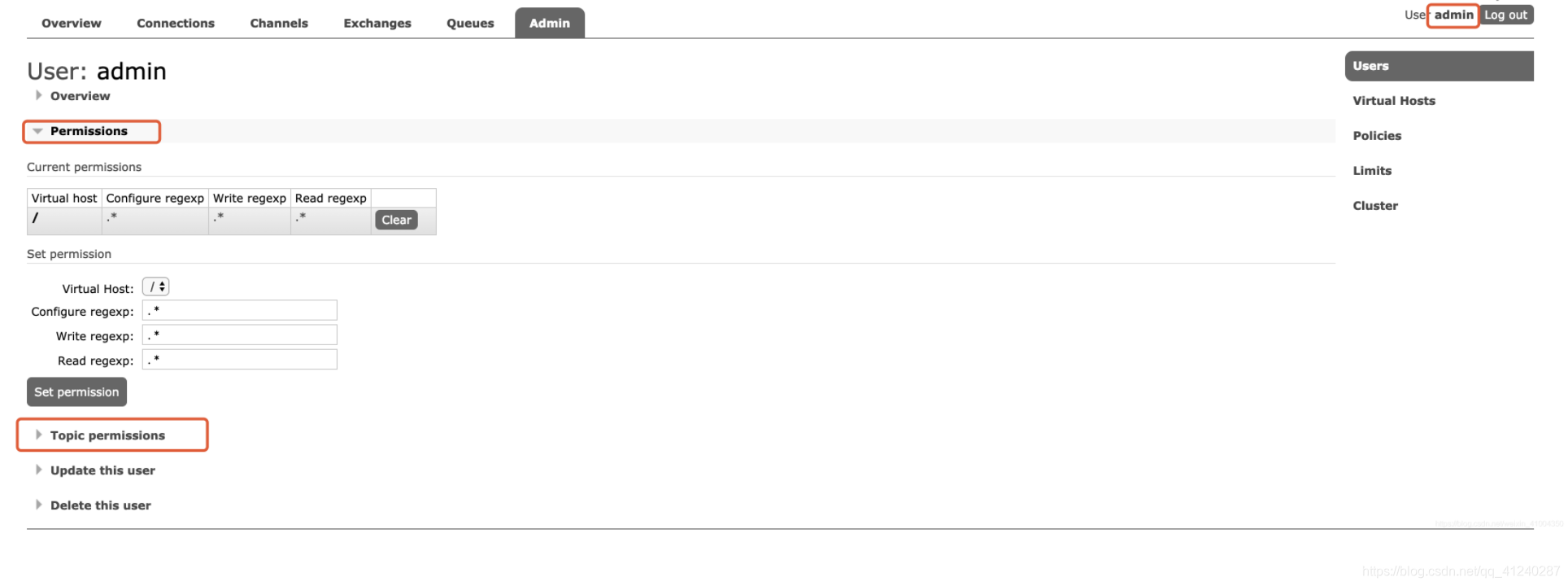This screenshot has width=1568, height=586.
Task: Collapse the Permissions section
Action: (89, 130)
